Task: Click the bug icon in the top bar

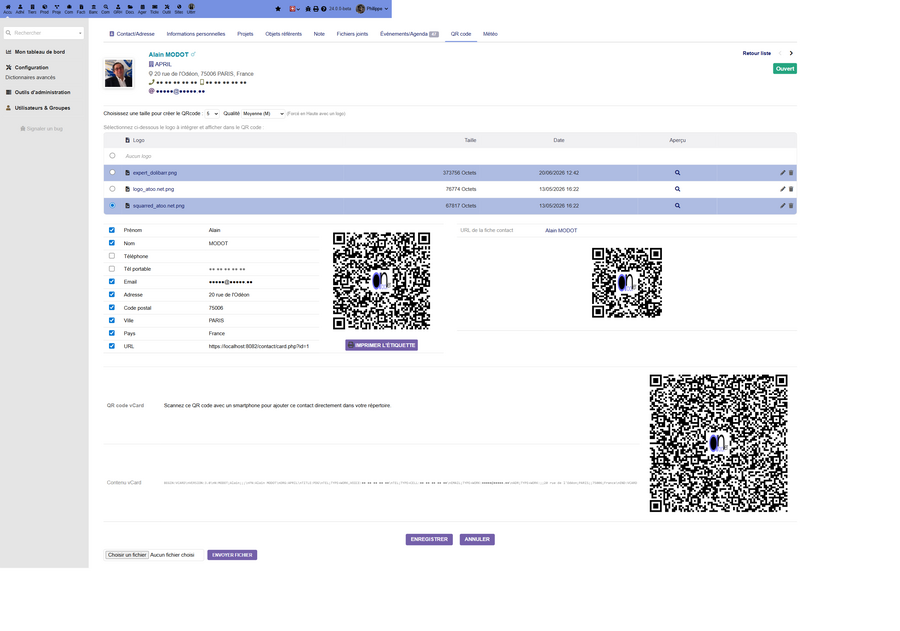Action: coord(308,9)
